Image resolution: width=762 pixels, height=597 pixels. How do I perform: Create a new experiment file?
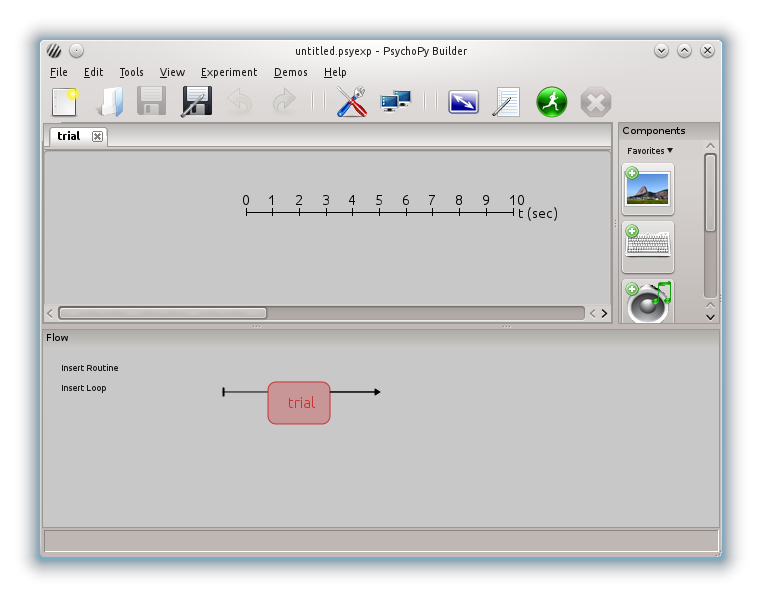pyautogui.click(x=64, y=102)
